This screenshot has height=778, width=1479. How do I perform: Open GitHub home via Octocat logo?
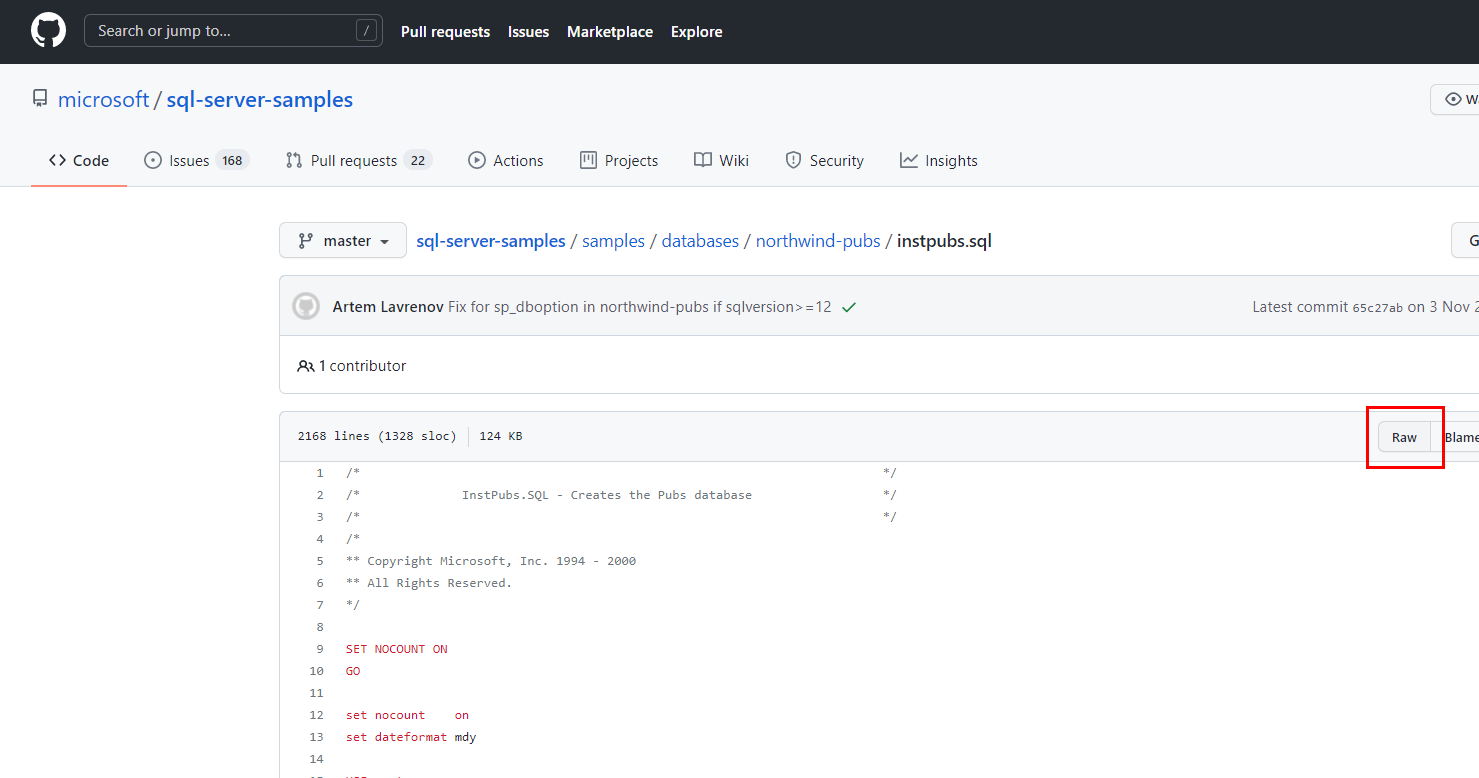click(48, 31)
